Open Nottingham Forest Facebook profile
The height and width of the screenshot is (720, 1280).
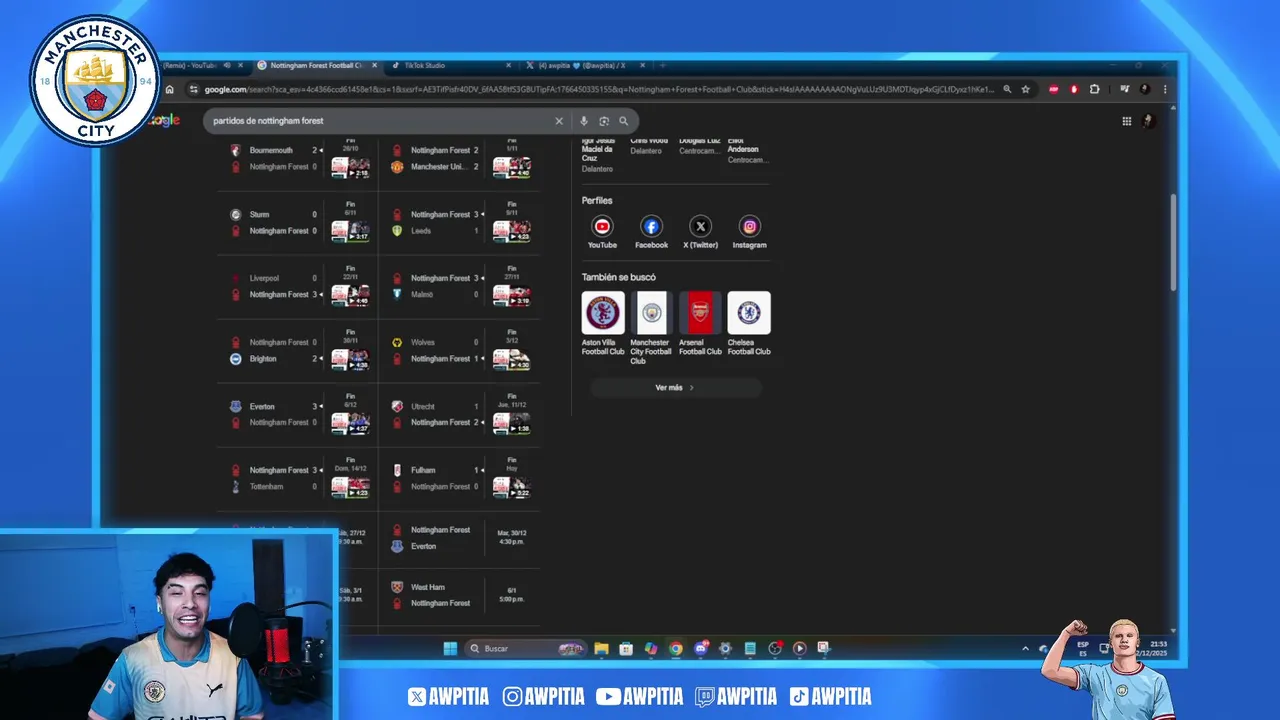[x=651, y=232]
